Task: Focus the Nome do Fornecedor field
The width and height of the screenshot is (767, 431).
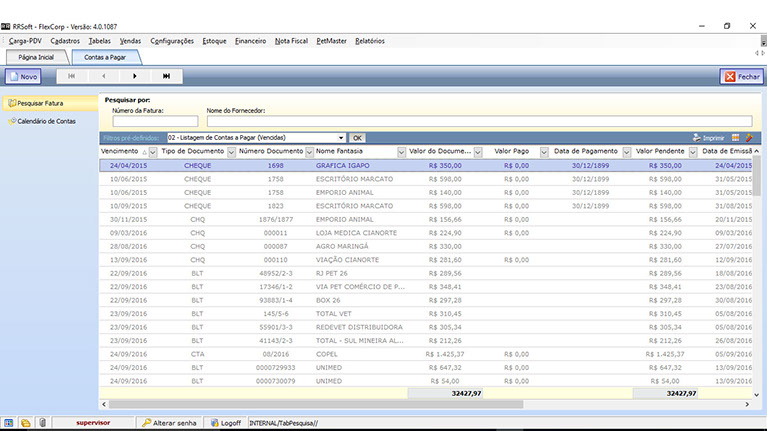Action: coord(479,121)
